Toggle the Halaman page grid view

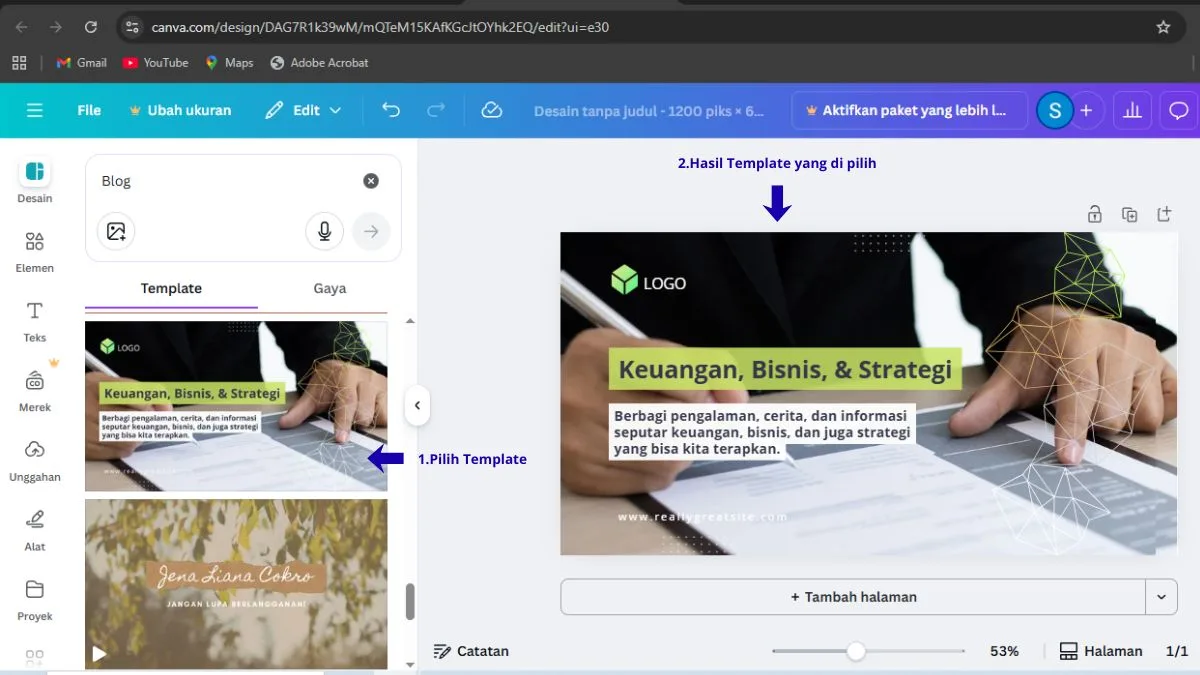(1100, 651)
